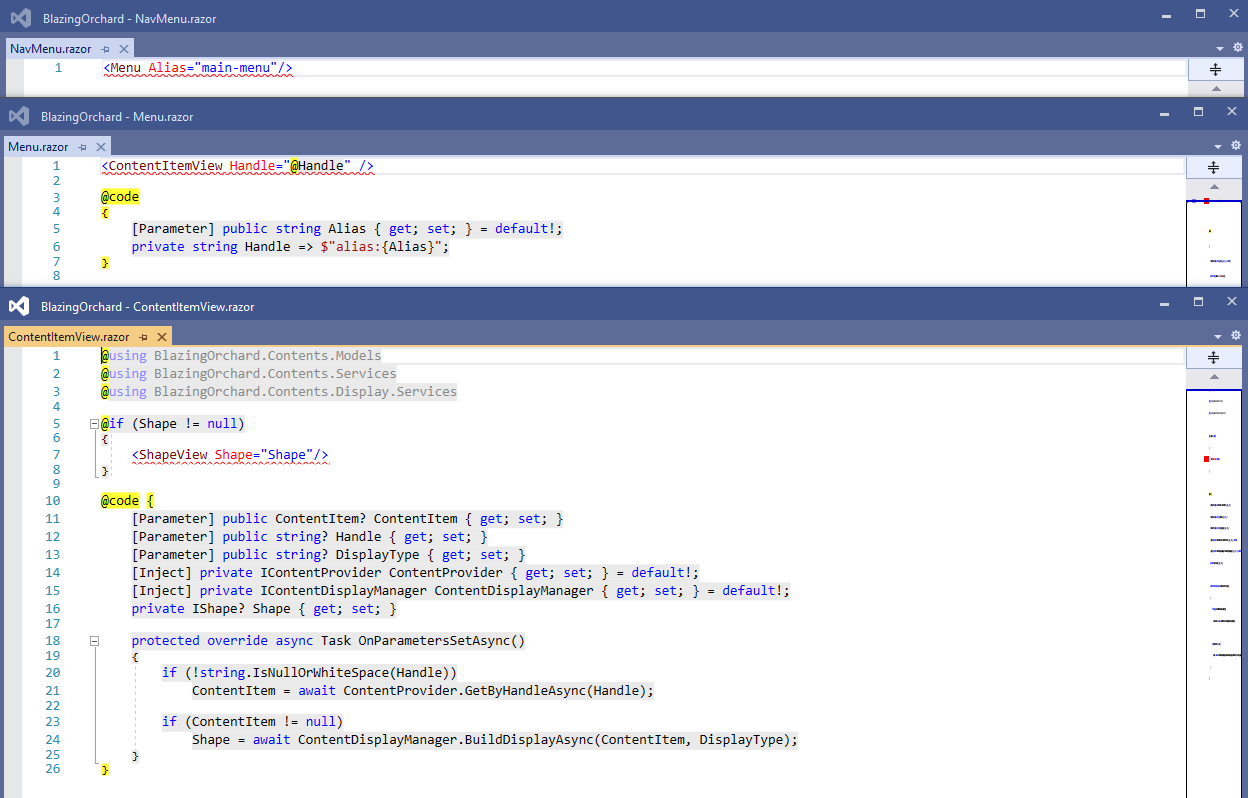Open tab settings gear in Menu.razor window
The width and height of the screenshot is (1248, 798).
[1236, 145]
